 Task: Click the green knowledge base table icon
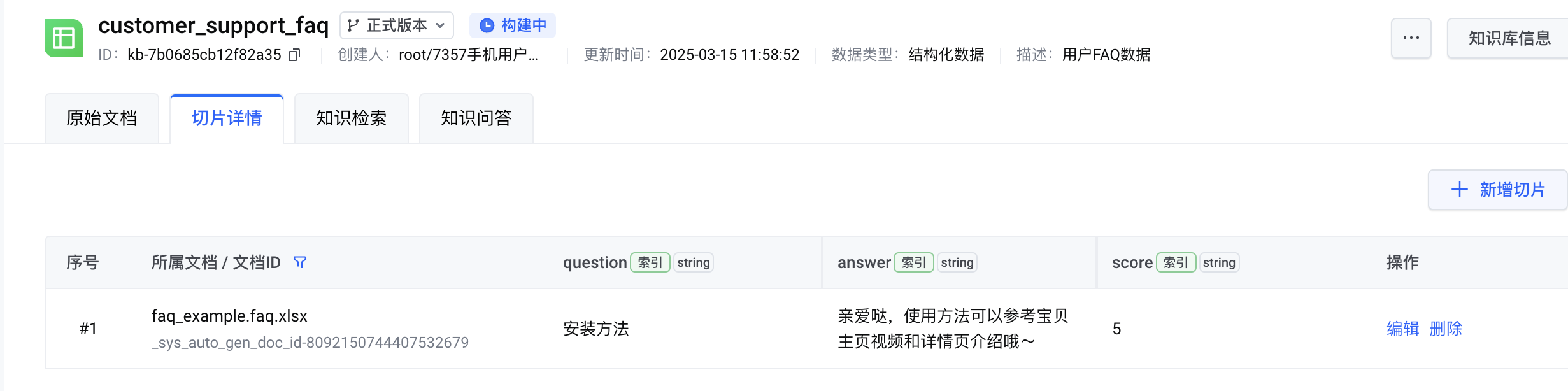[63, 38]
